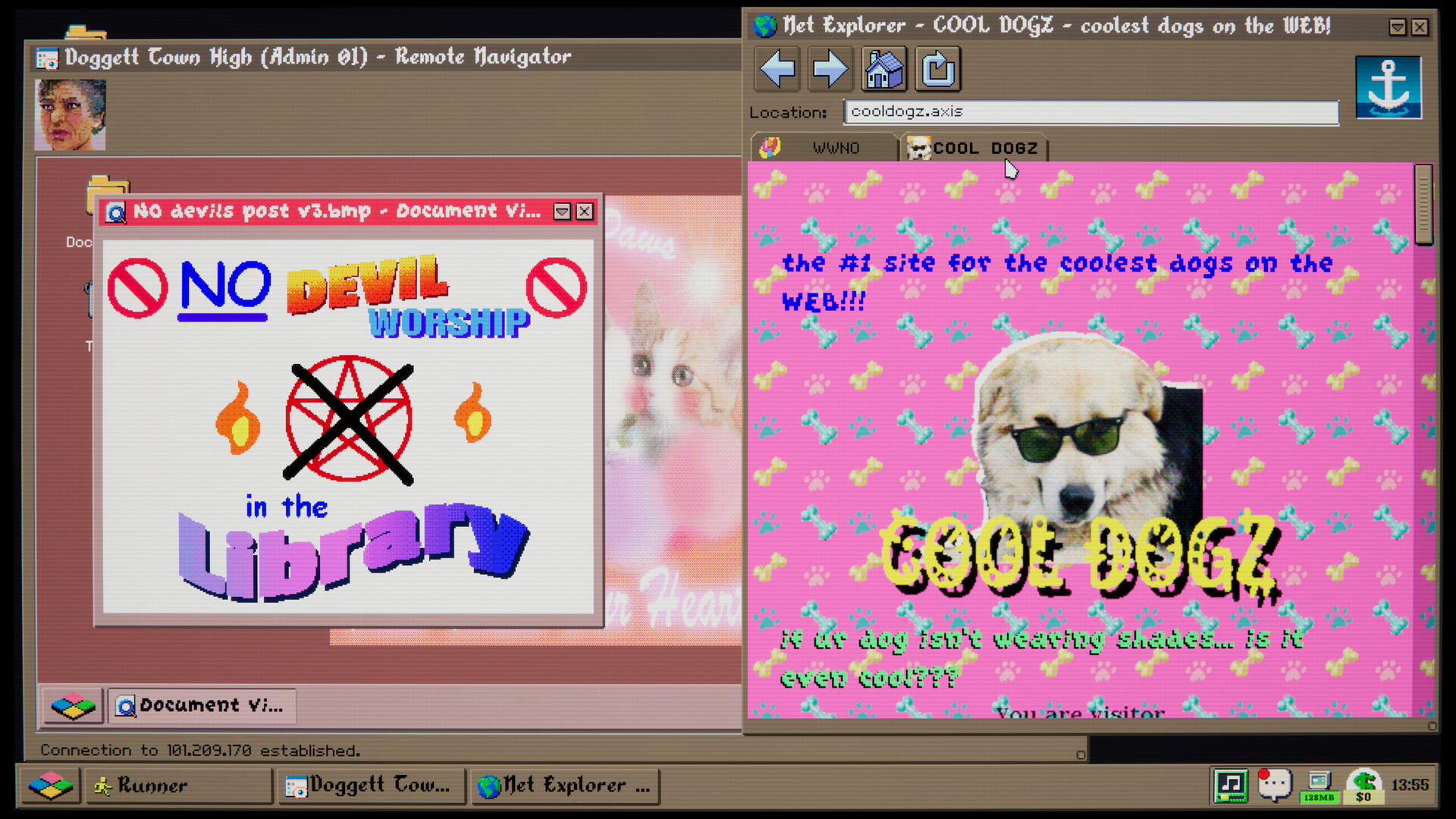Click 'the #1 site for the coolest dogs' headline
The width and height of the screenshot is (1456, 819).
(1057, 282)
